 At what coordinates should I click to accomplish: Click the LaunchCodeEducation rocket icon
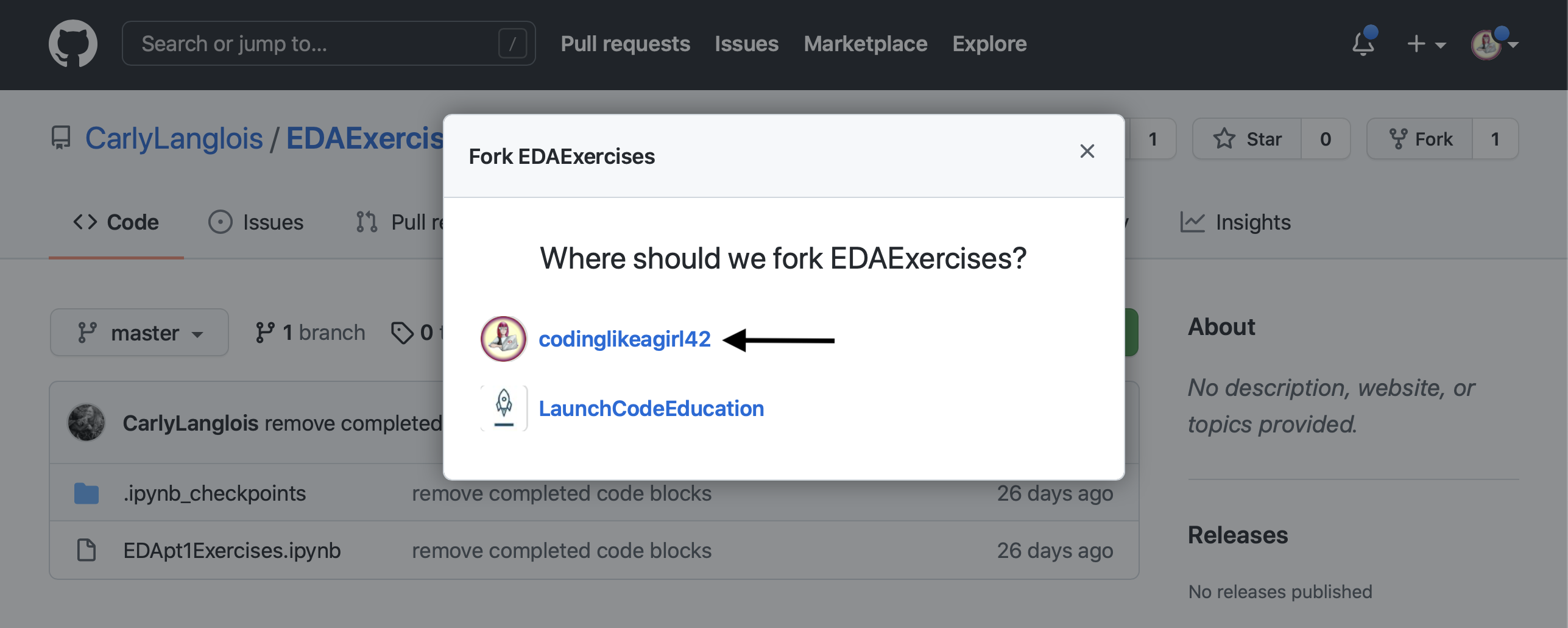click(503, 408)
